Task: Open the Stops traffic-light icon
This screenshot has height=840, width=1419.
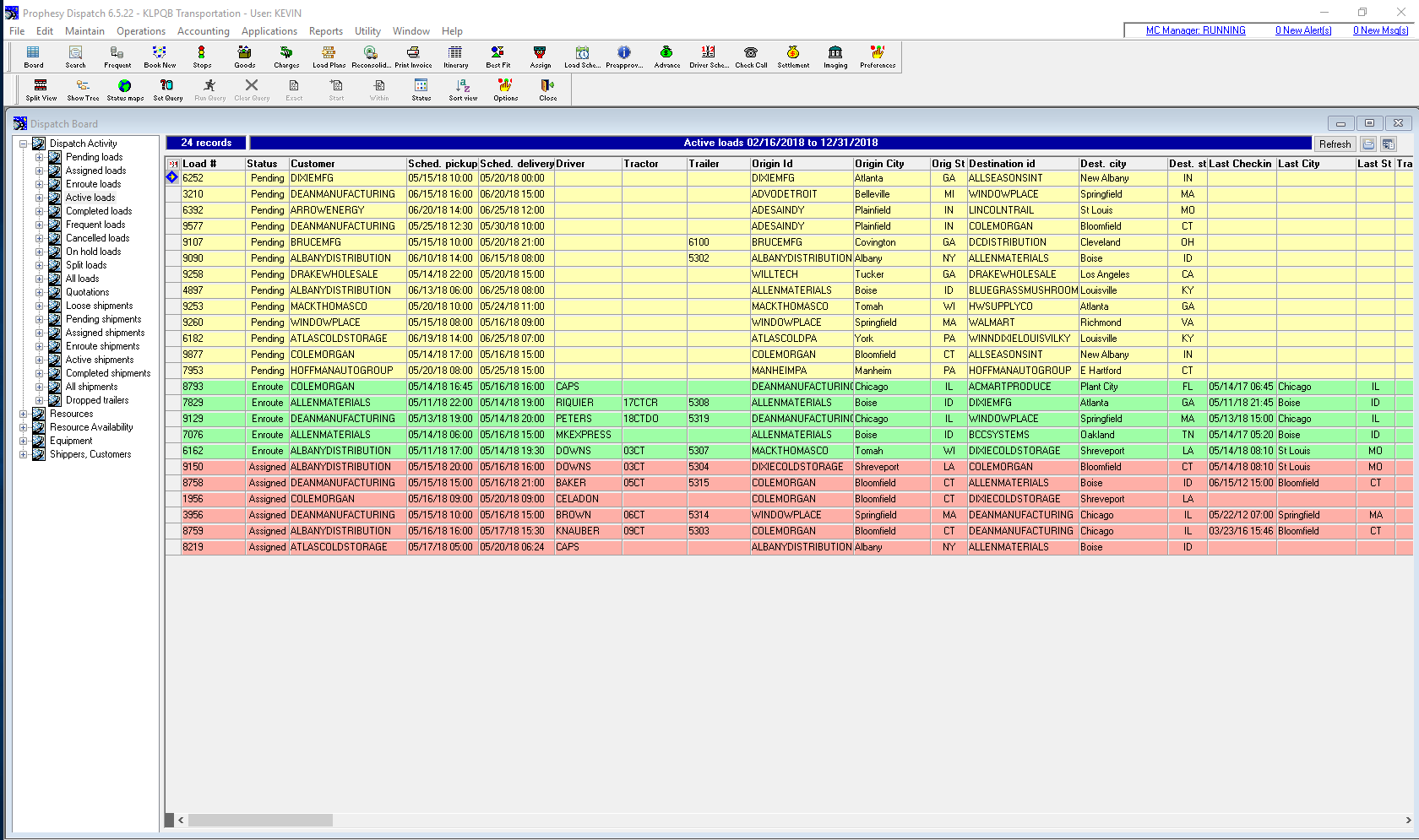Action: coord(202,57)
